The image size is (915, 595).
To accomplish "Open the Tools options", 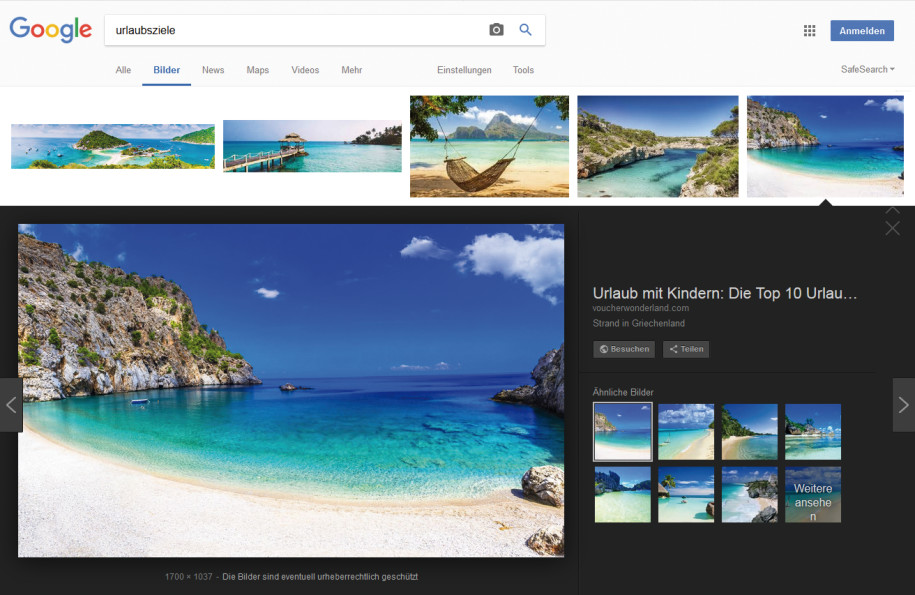I will point(523,70).
